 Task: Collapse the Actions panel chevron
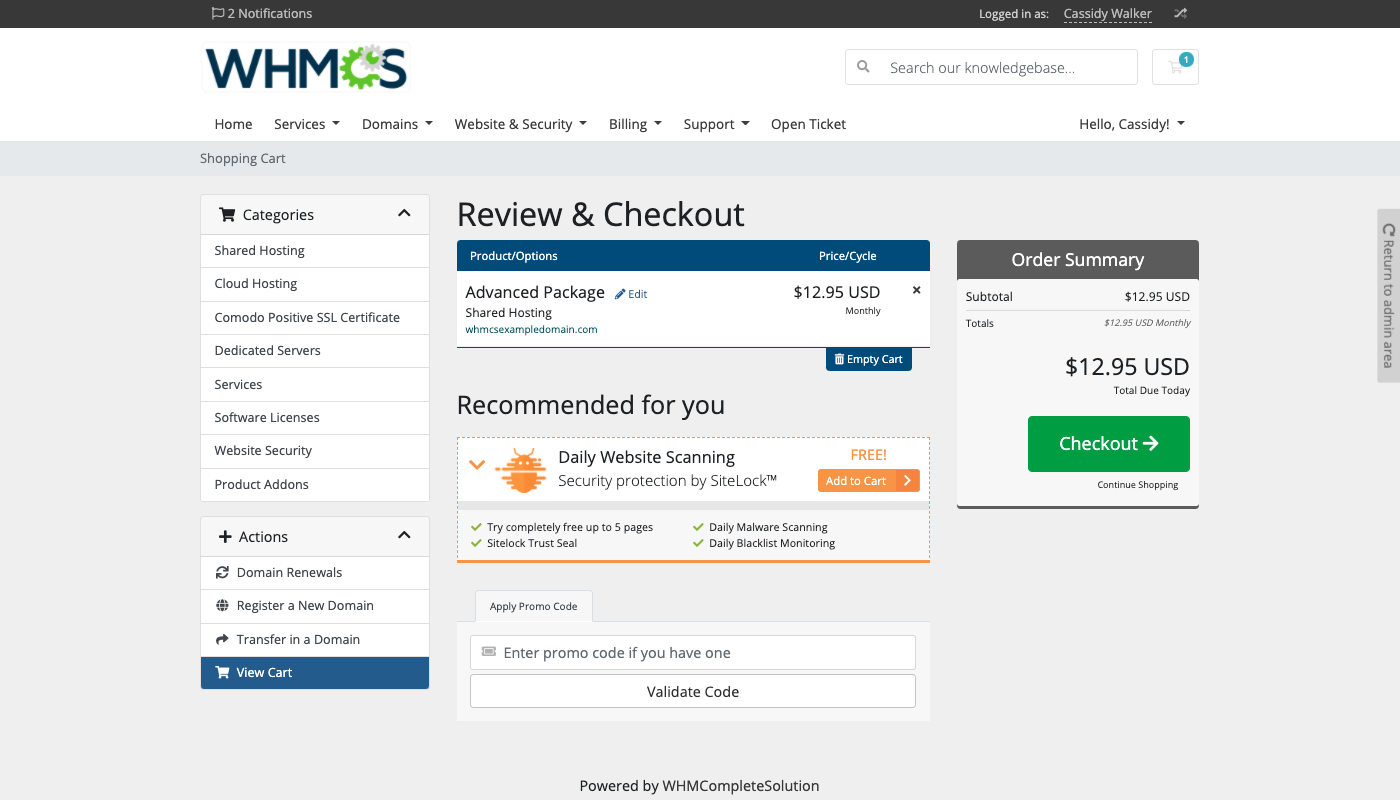coord(404,536)
